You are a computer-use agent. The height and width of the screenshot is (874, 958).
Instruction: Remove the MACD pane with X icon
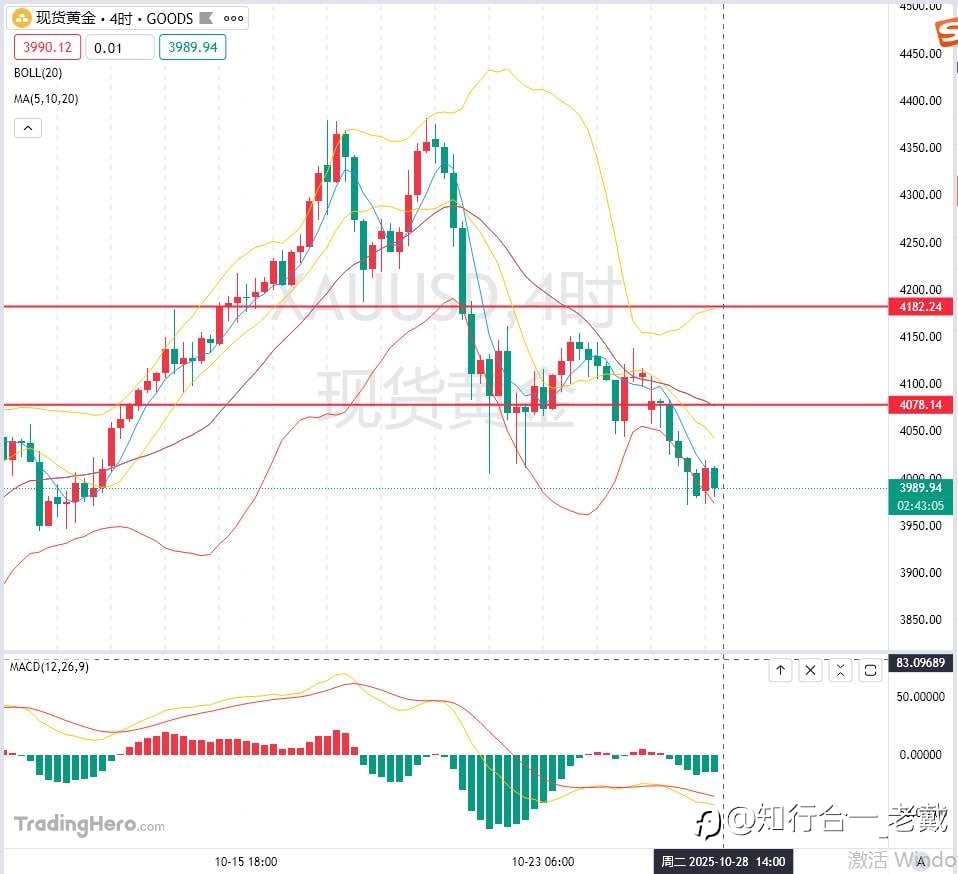click(810, 671)
